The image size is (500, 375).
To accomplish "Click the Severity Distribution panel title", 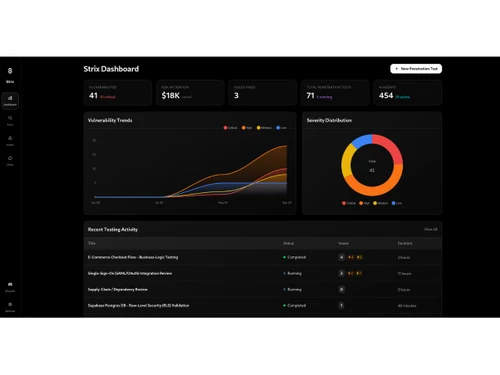I will click(329, 120).
